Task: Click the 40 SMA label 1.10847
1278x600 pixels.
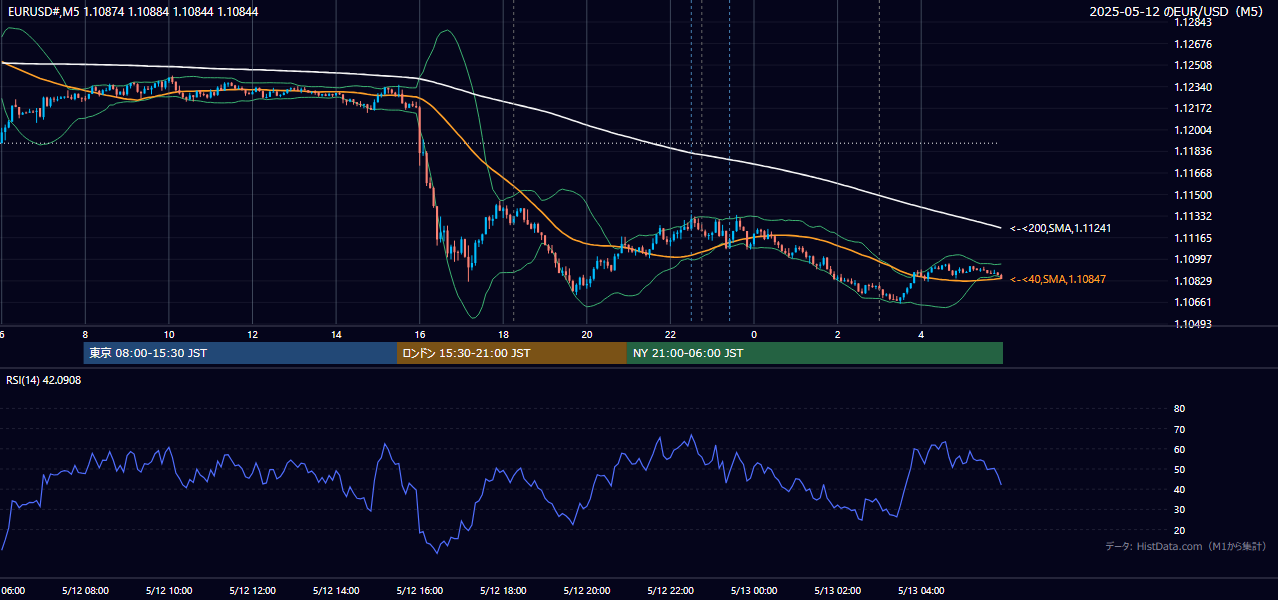Action: 1058,279
